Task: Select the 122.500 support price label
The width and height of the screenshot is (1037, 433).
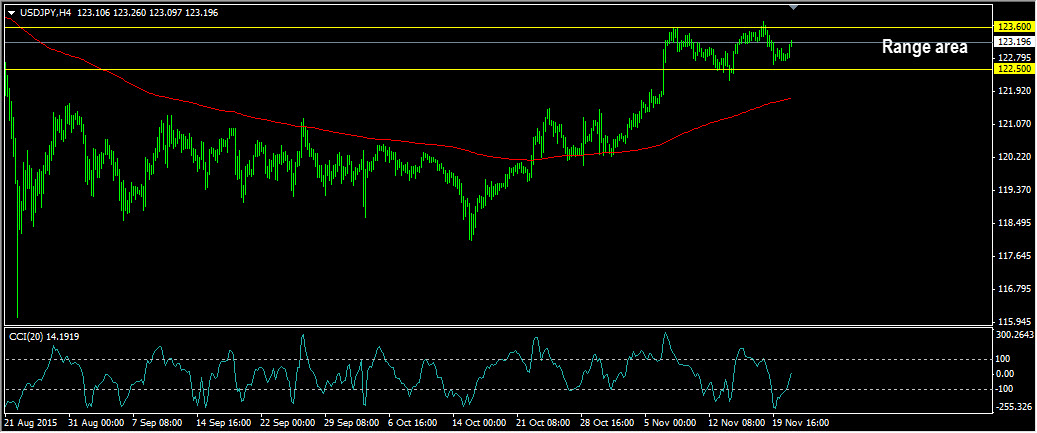Action: (x=1014, y=69)
